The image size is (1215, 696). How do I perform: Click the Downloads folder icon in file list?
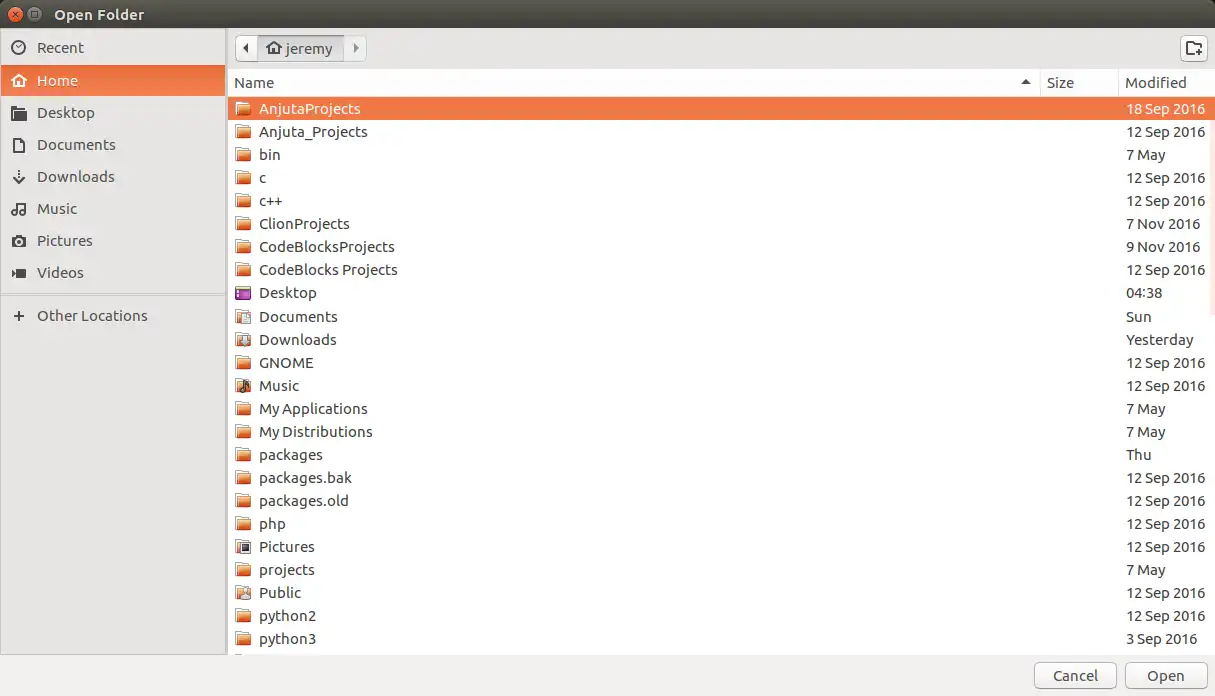[x=243, y=340]
